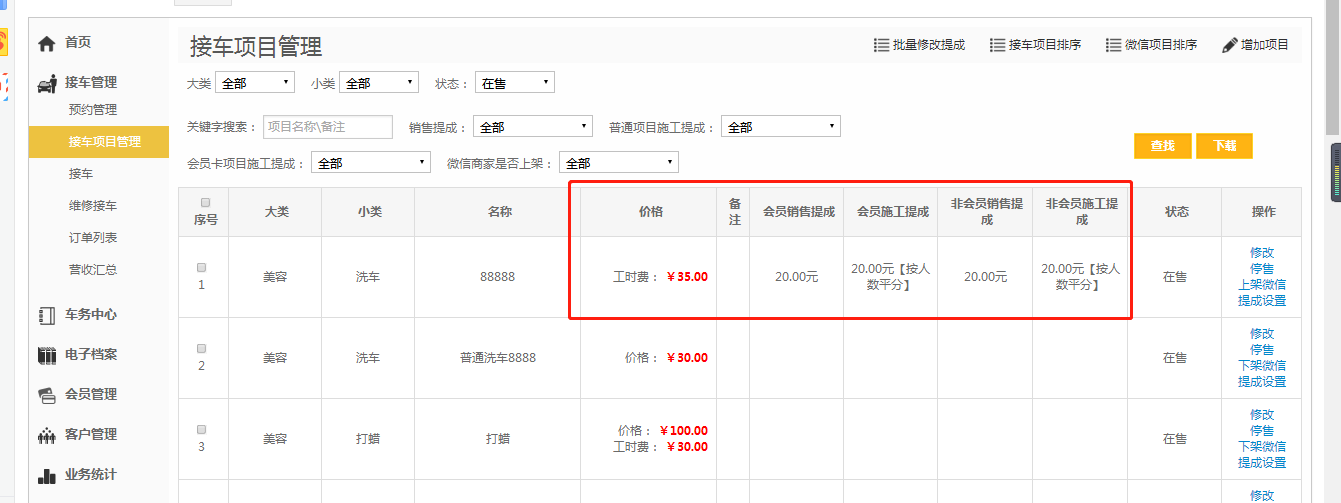
Task: Go to 预约管理 in the sidebar
Action: (x=92, y=110)
